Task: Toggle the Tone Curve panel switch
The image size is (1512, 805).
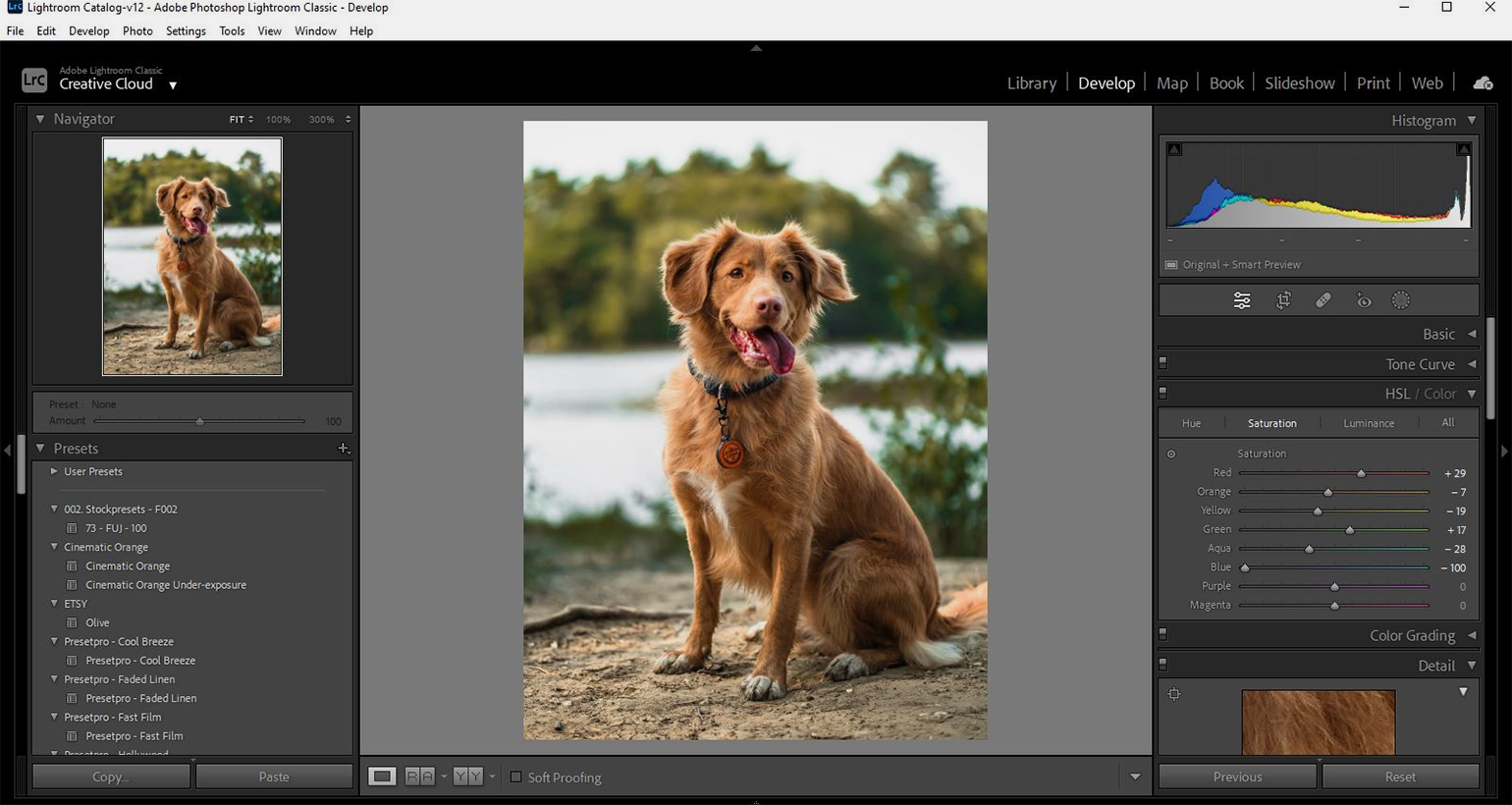Action: click(1163, 363)
